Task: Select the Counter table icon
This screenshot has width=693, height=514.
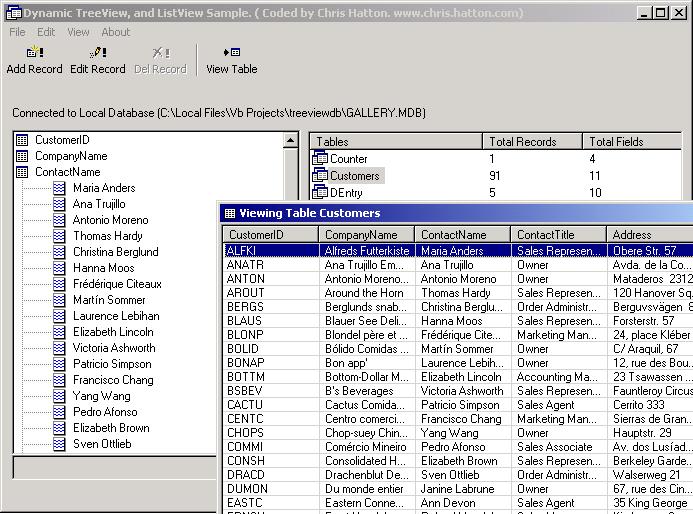Action: (x=320, y=159)
